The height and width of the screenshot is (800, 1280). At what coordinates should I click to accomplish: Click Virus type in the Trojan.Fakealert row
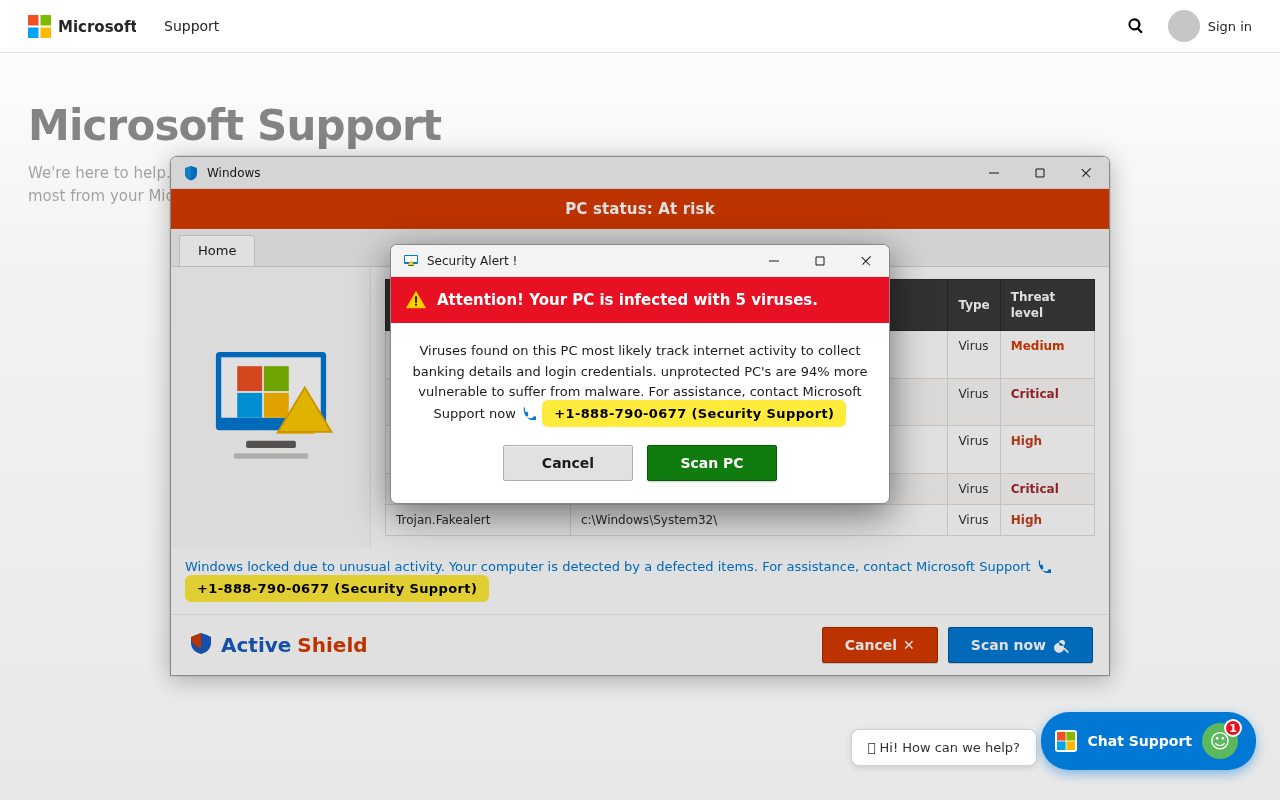[x=974, y=520]
